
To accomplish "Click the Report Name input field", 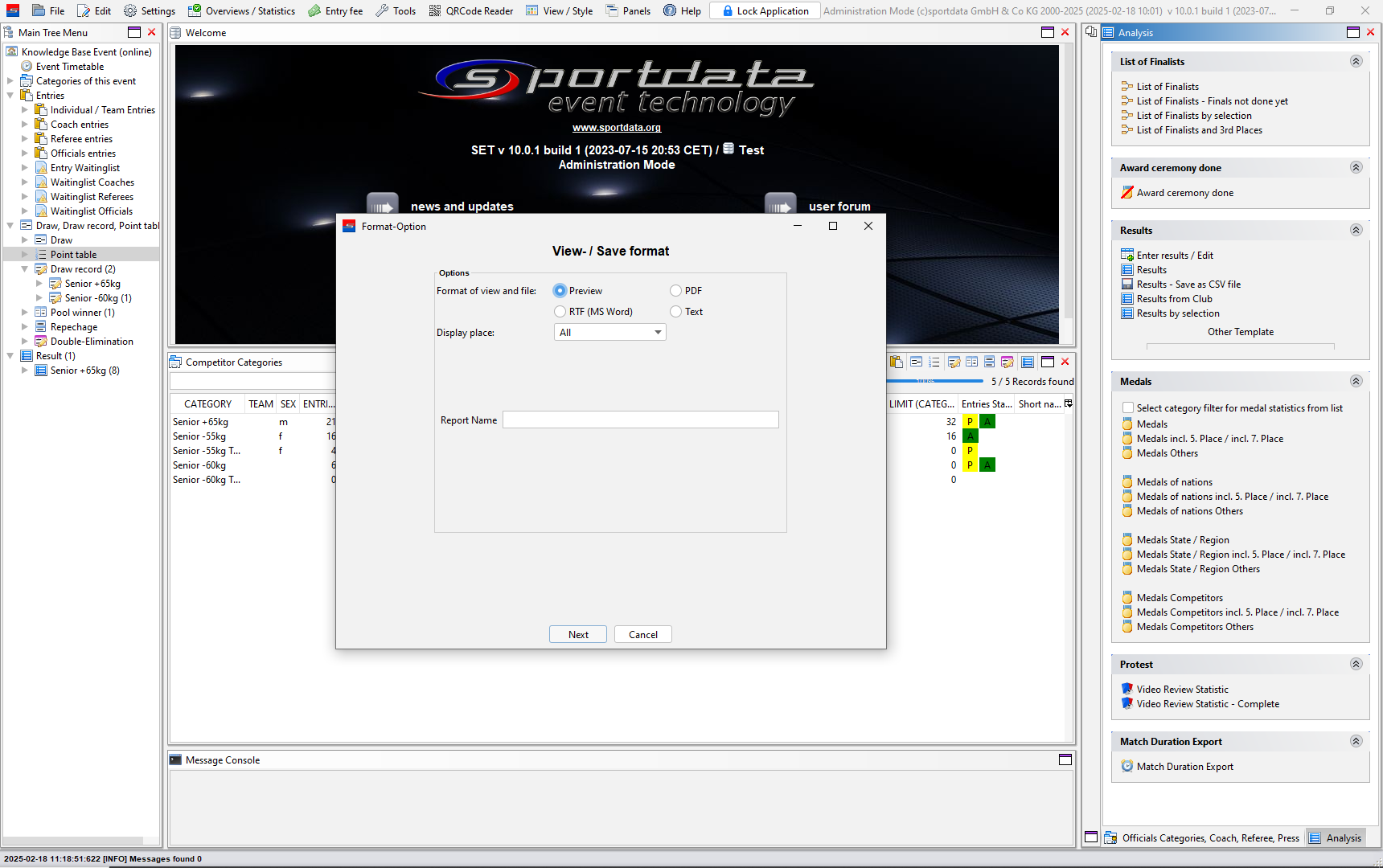I will pos(641,420).
